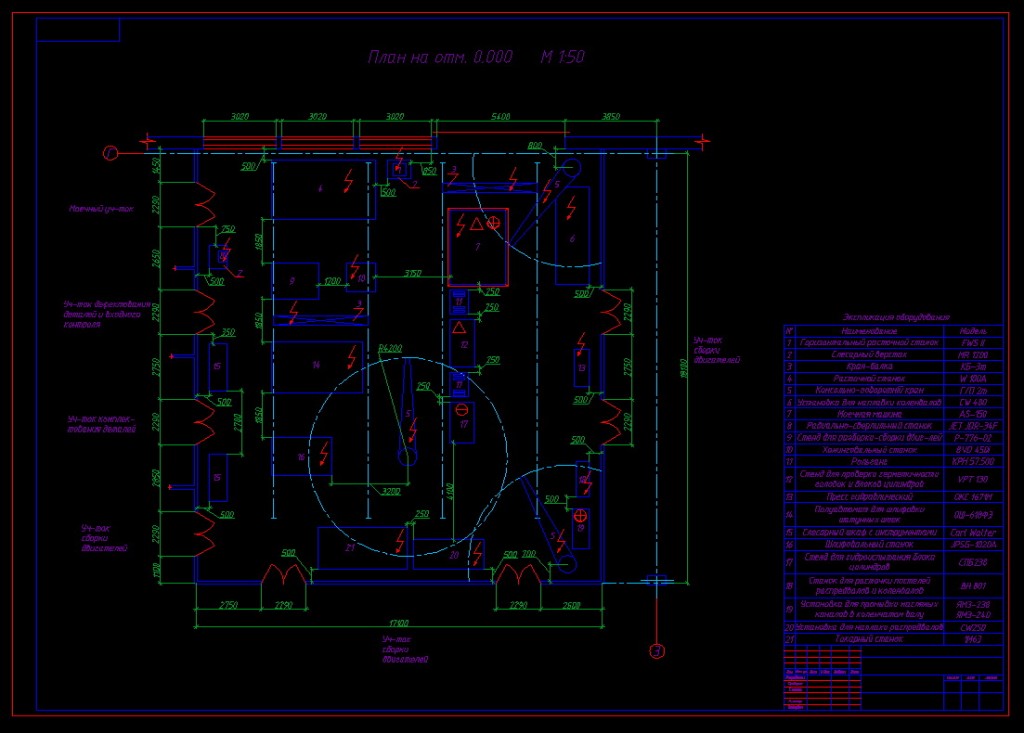Click the "Наименование" table header
1024x733 pixels.
pos(869,331)
